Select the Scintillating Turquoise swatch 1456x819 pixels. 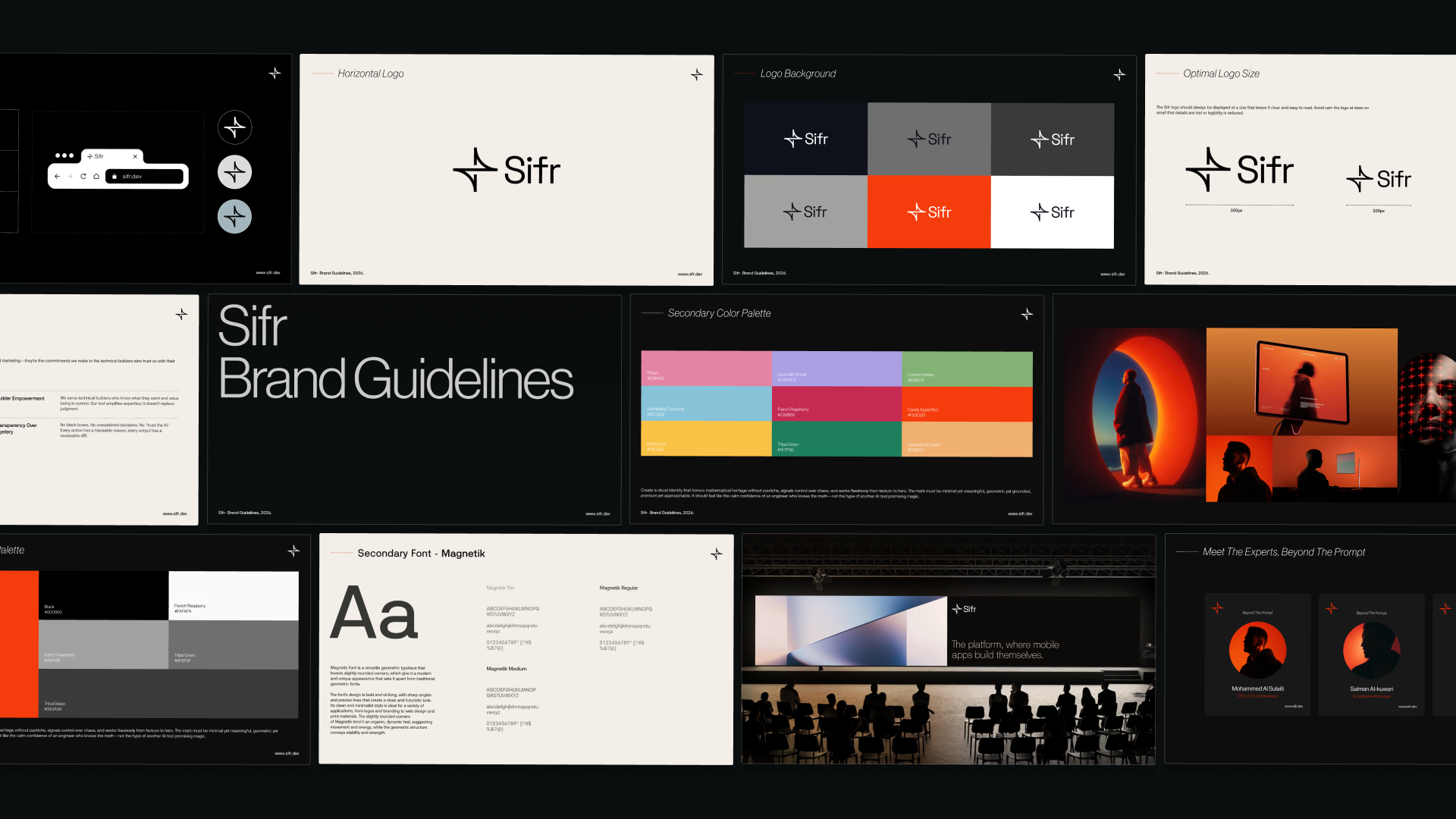[x=706, y=403]
